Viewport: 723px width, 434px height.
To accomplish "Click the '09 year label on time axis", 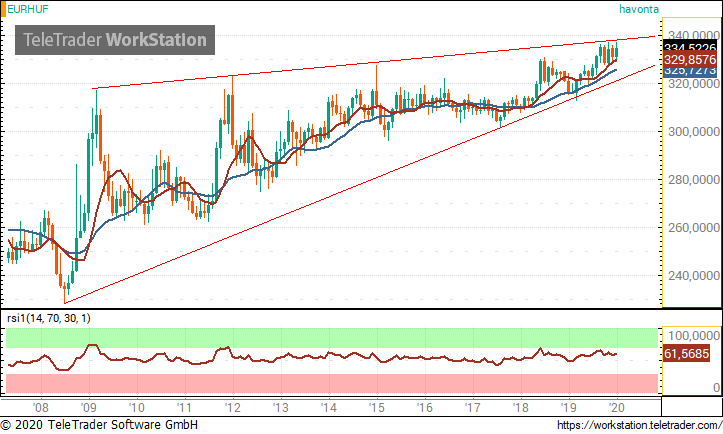I will (x=89, y=408).
